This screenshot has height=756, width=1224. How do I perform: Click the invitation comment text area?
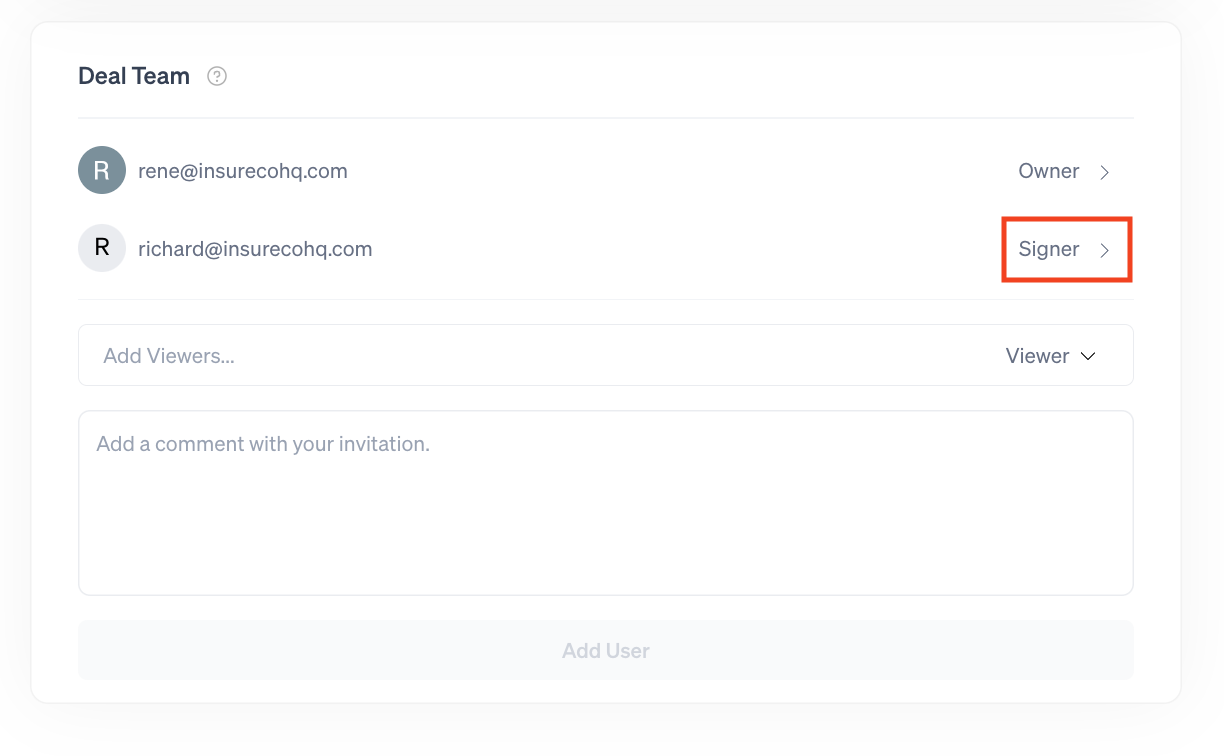point(606,503)
